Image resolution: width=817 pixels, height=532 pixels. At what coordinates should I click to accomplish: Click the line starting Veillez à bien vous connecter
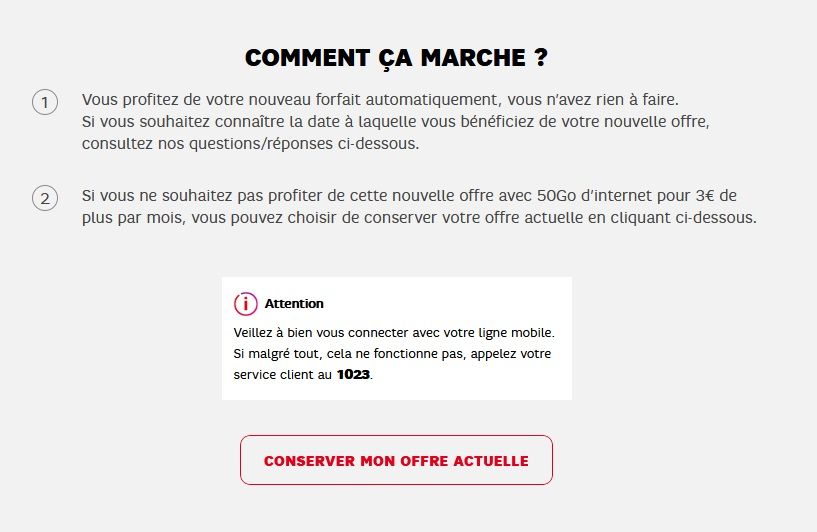[x=393, y=332]
